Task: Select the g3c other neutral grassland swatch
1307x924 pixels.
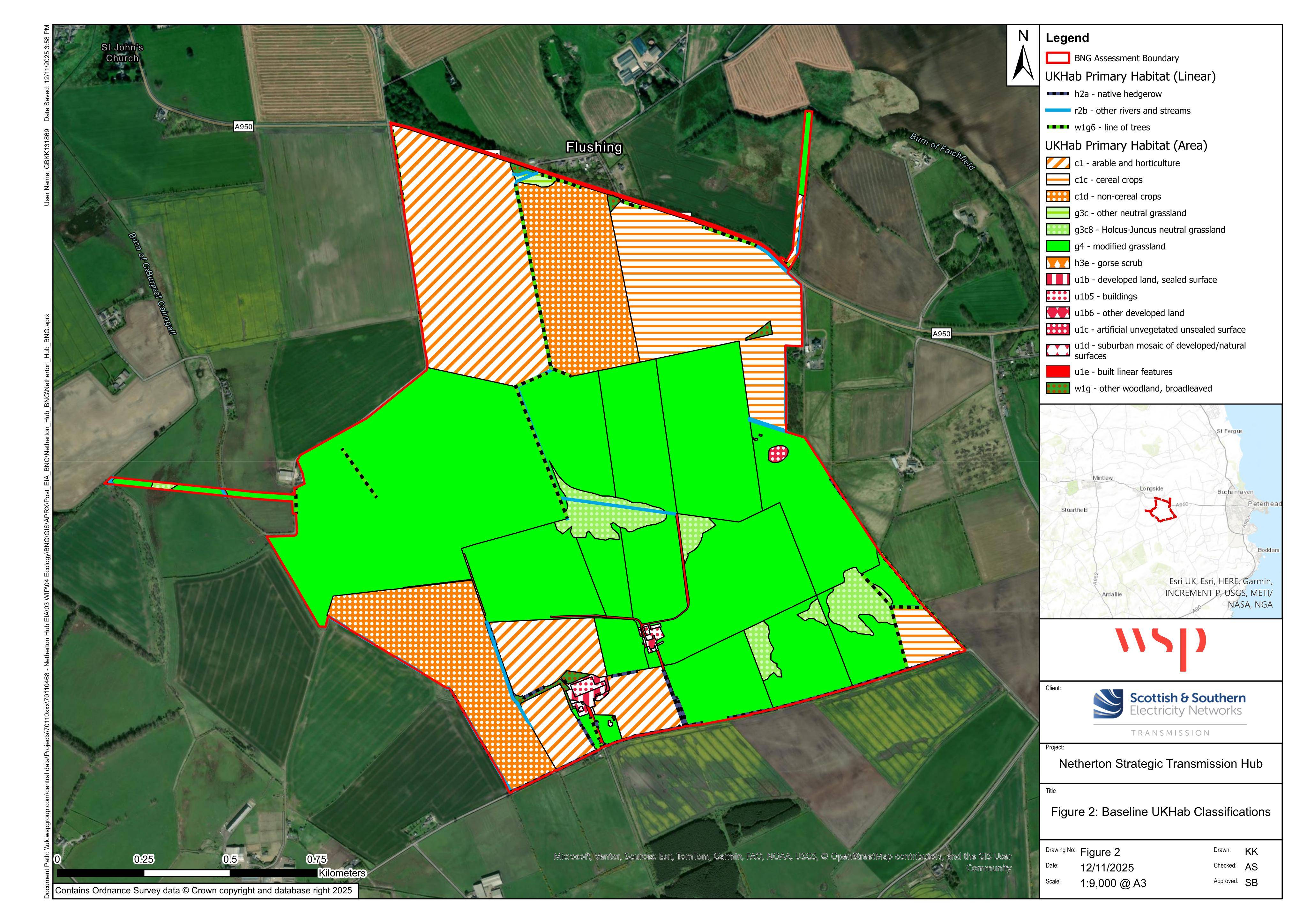Action: coord(1058,213)
